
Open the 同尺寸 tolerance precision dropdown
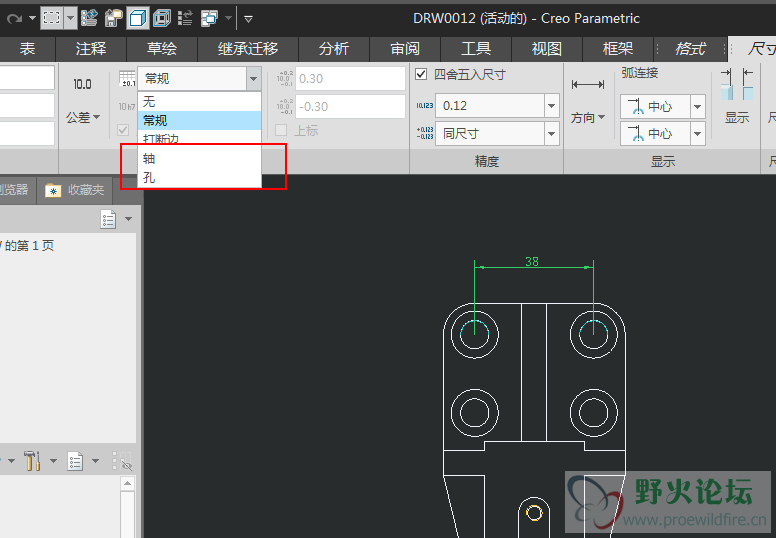551,134
